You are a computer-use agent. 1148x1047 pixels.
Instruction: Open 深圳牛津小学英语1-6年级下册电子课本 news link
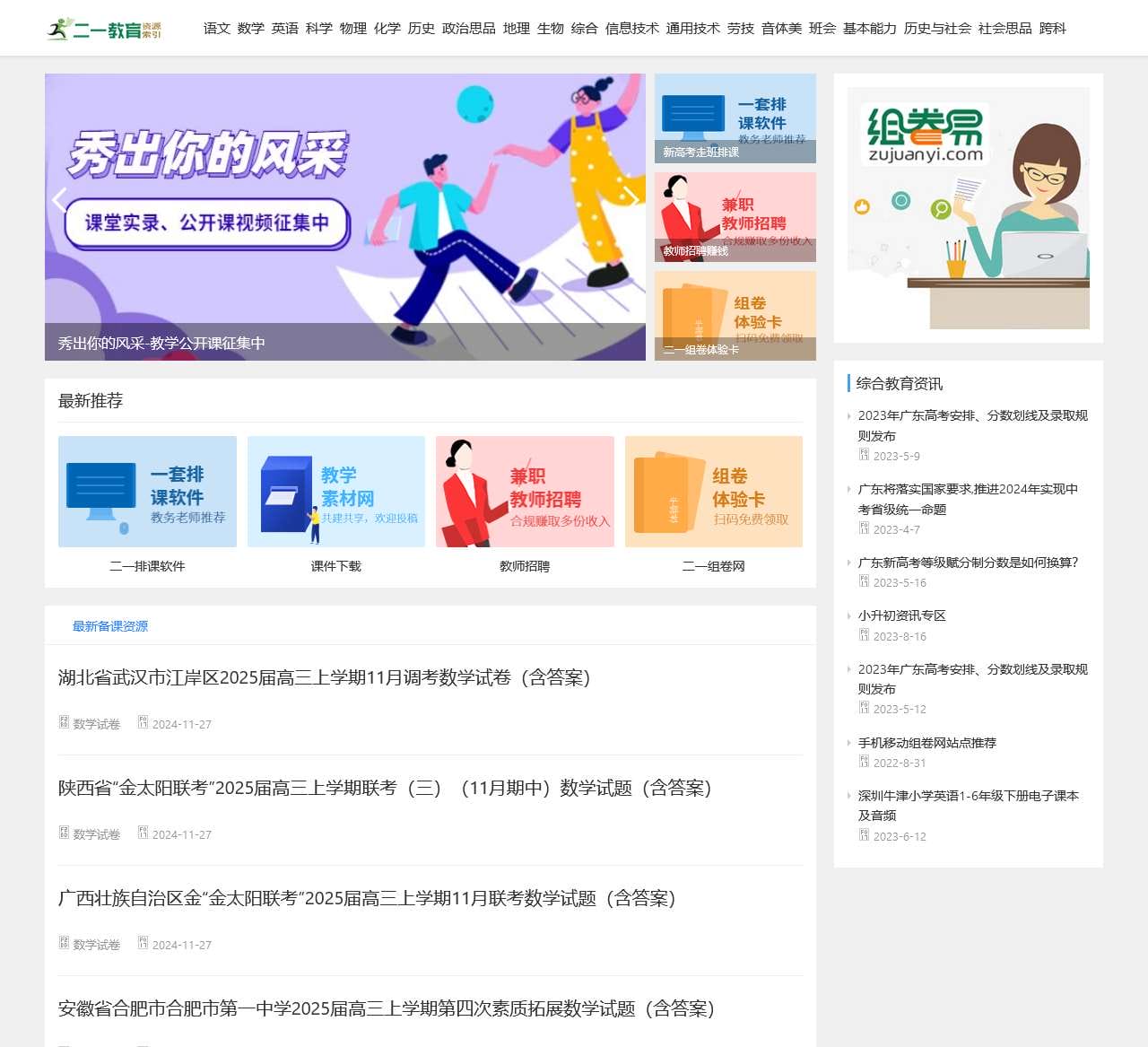tap(969, 806)
